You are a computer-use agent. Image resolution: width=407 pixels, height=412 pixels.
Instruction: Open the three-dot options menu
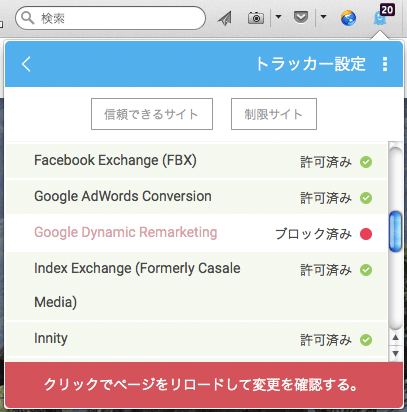click(385, 64)
